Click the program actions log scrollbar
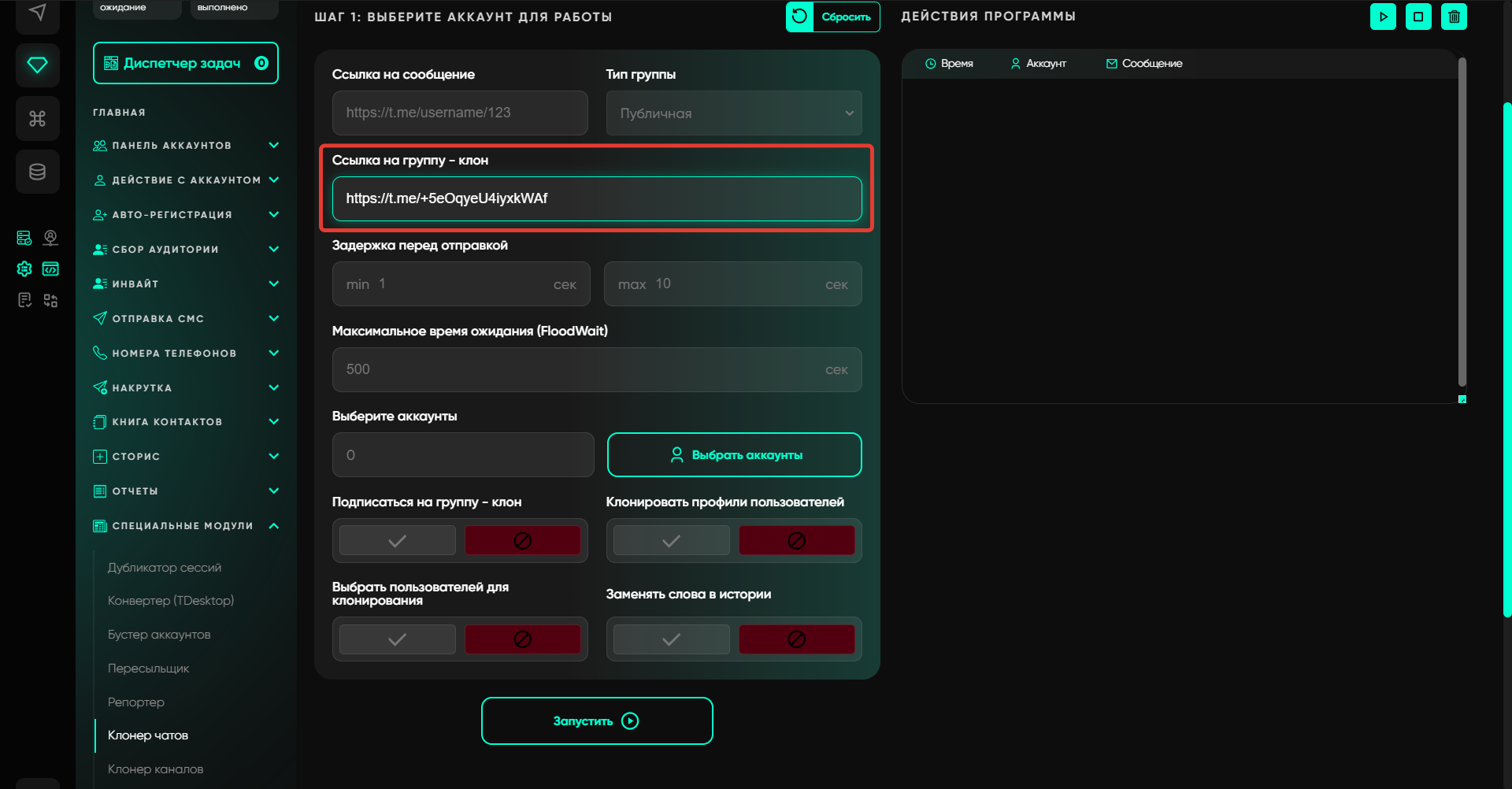This screenshot has width=1512, height=789. [1462, 220]
